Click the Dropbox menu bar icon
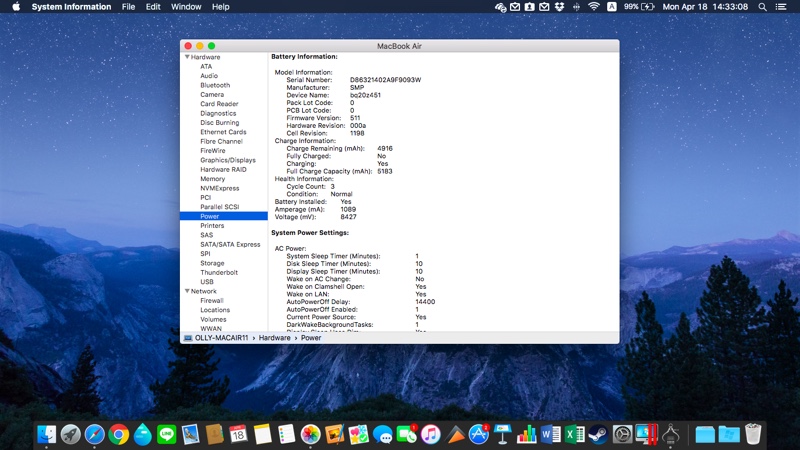 point(560,7)
